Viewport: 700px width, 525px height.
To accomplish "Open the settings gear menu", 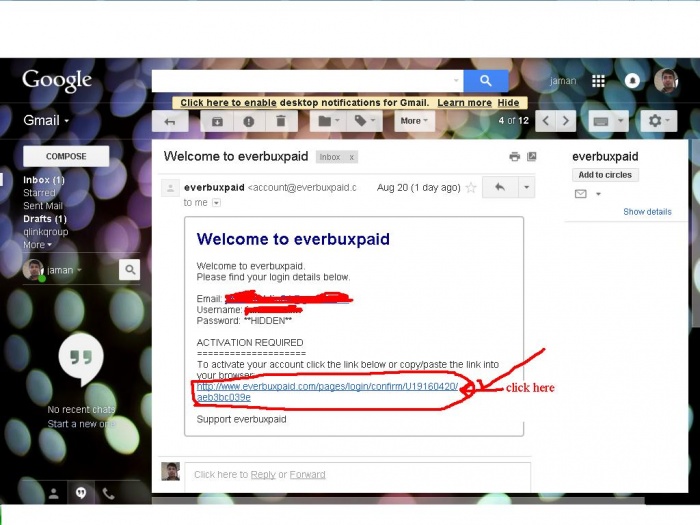I will tap(658, 121).
